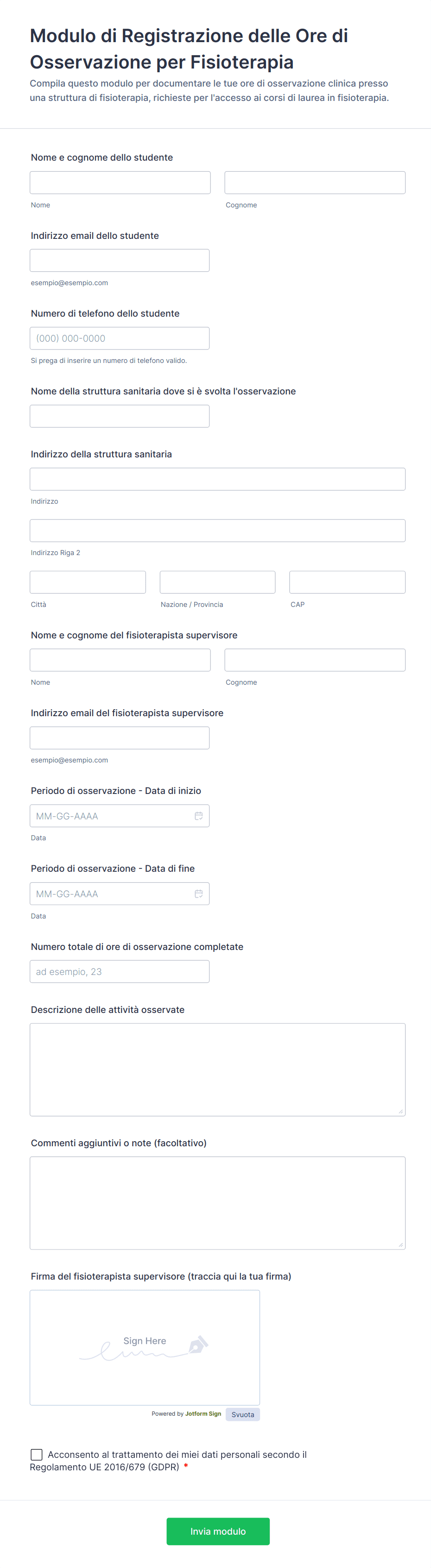Screen dimensions: 431x1568
Task: Click the student phone number field
Action: tap(120, 338)
